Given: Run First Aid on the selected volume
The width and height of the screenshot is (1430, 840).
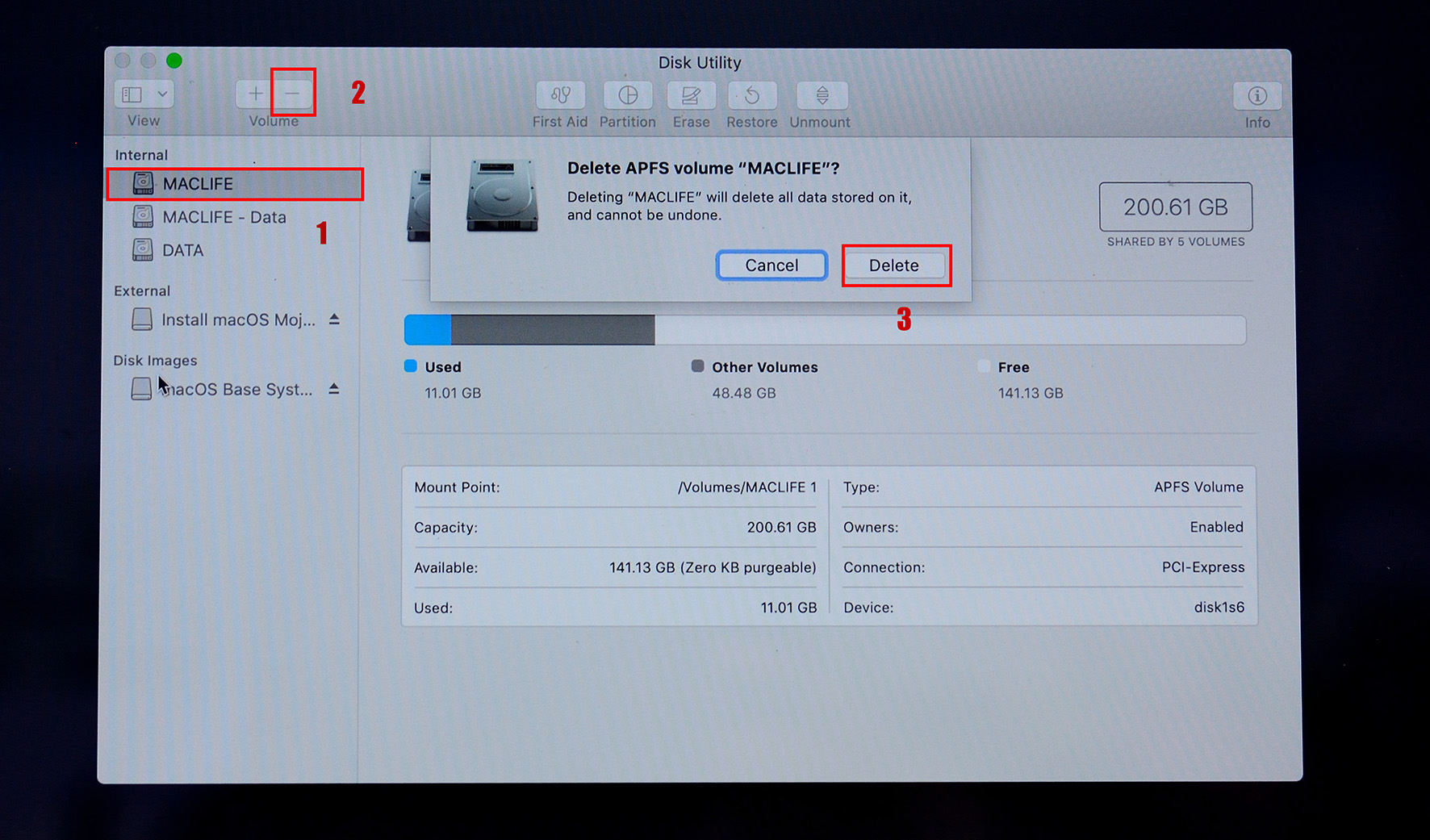Looking at the screenshot, I should tap(559, 96).
